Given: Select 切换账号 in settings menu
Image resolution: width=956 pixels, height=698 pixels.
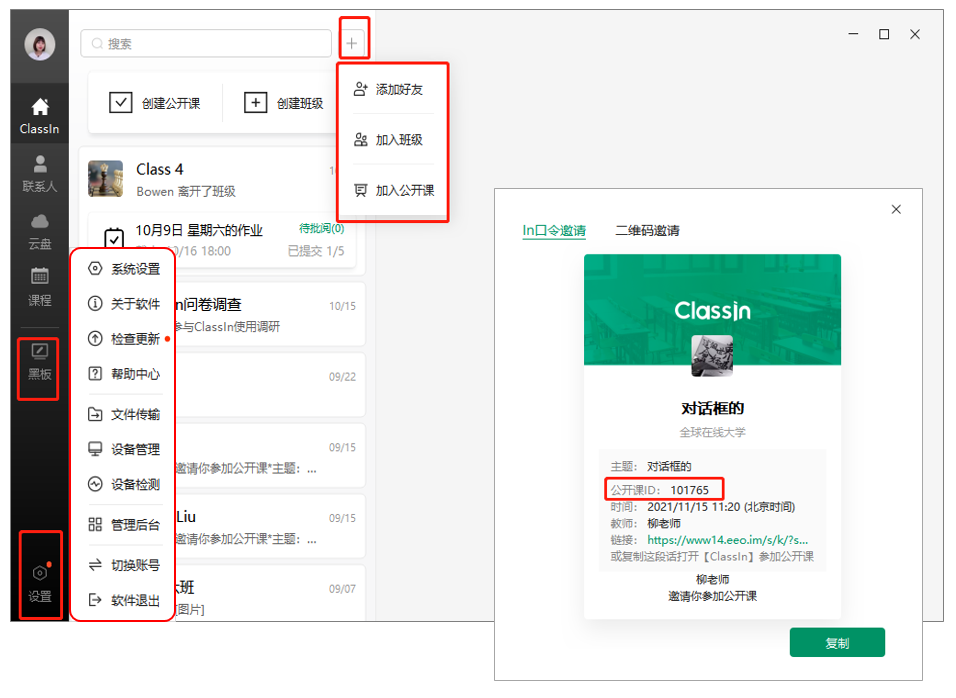Looking at the screenshot, I should coord(124,565).
